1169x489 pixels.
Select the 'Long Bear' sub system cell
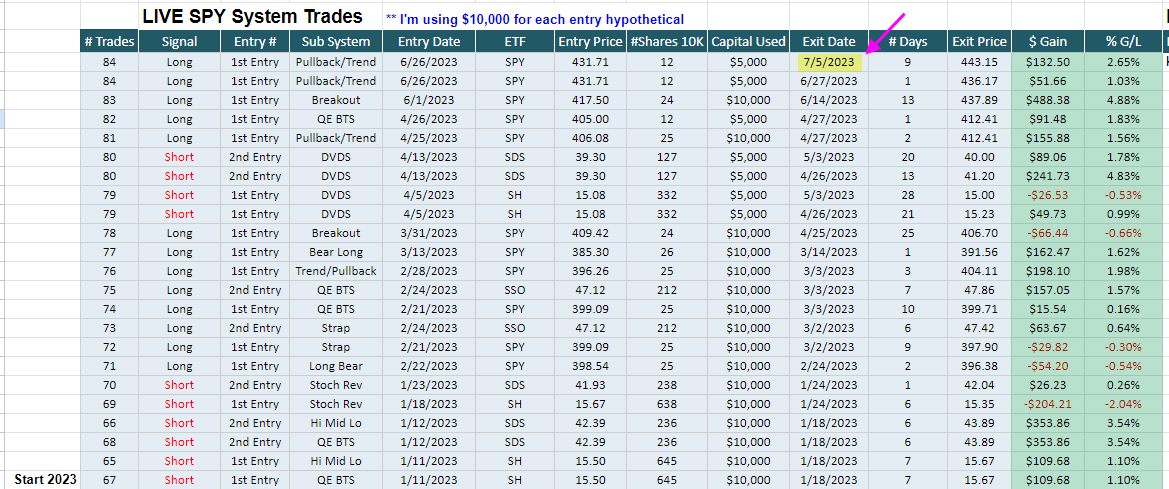[x=335, y=366]
